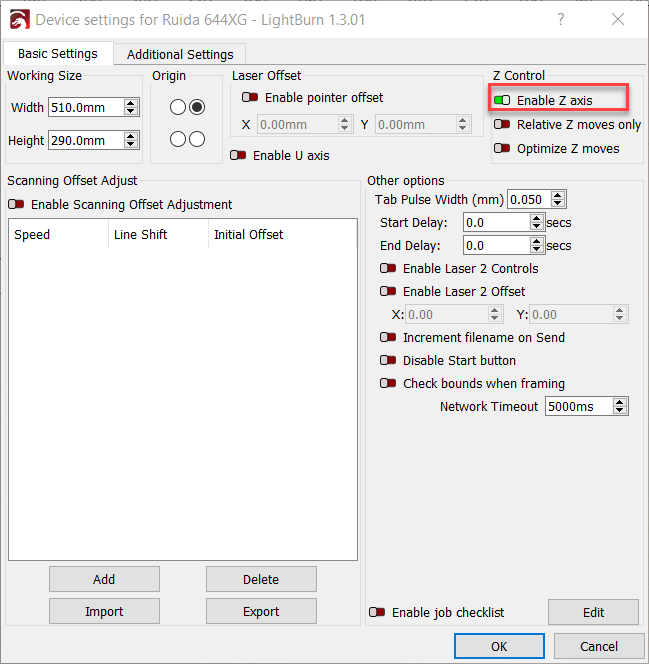Click the Network Timeout spinner arrows
649x664 pixels.
pos(619,407)
